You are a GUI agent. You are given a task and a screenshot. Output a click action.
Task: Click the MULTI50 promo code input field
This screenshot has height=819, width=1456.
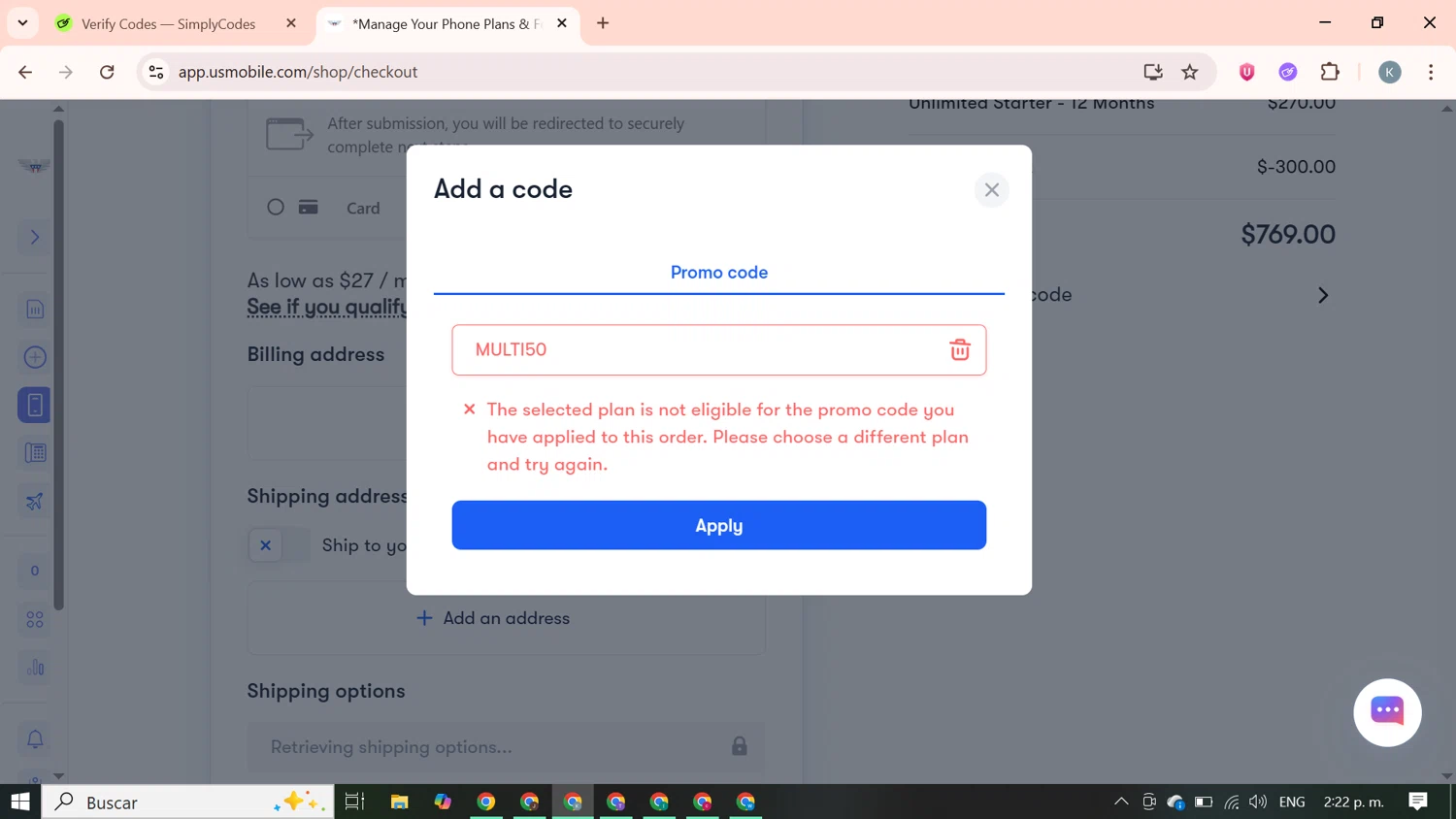pyautogui.click(x=718, y=349)
